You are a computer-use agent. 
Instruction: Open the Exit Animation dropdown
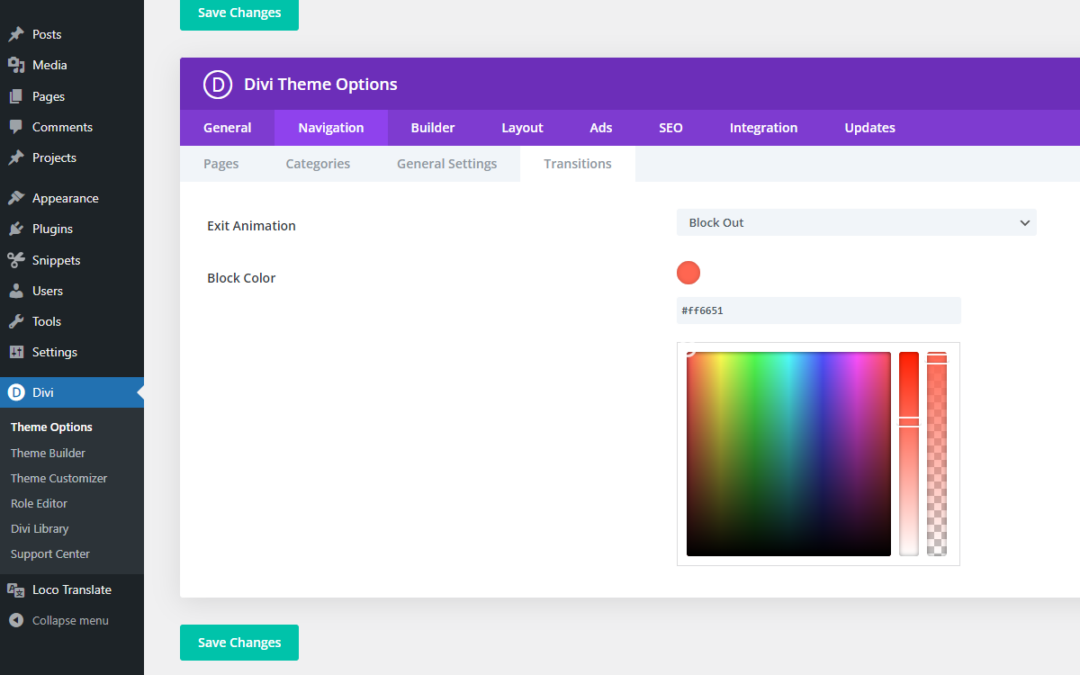[856, 222]
